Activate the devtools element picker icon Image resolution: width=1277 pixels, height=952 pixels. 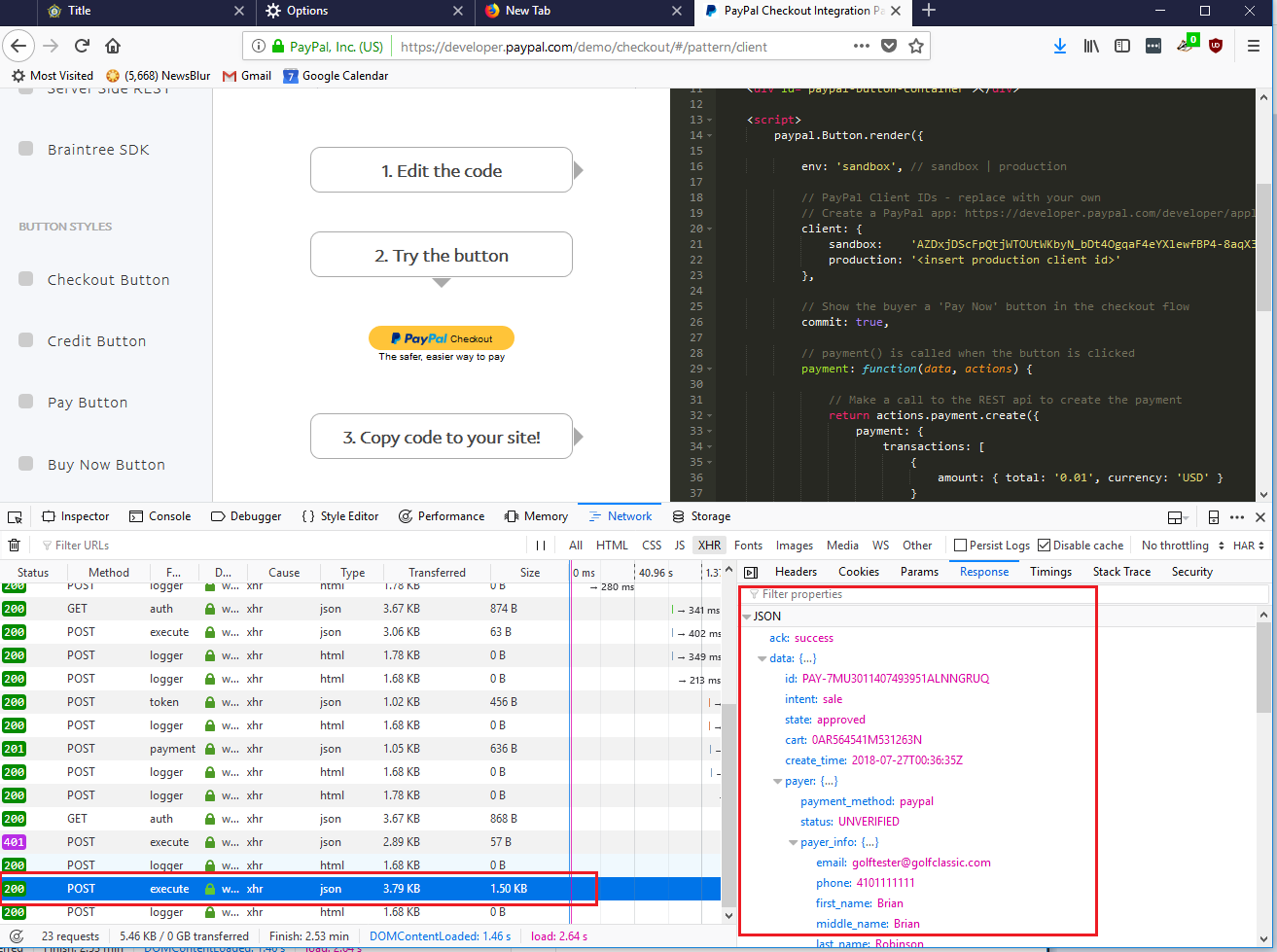click(16, 516)
